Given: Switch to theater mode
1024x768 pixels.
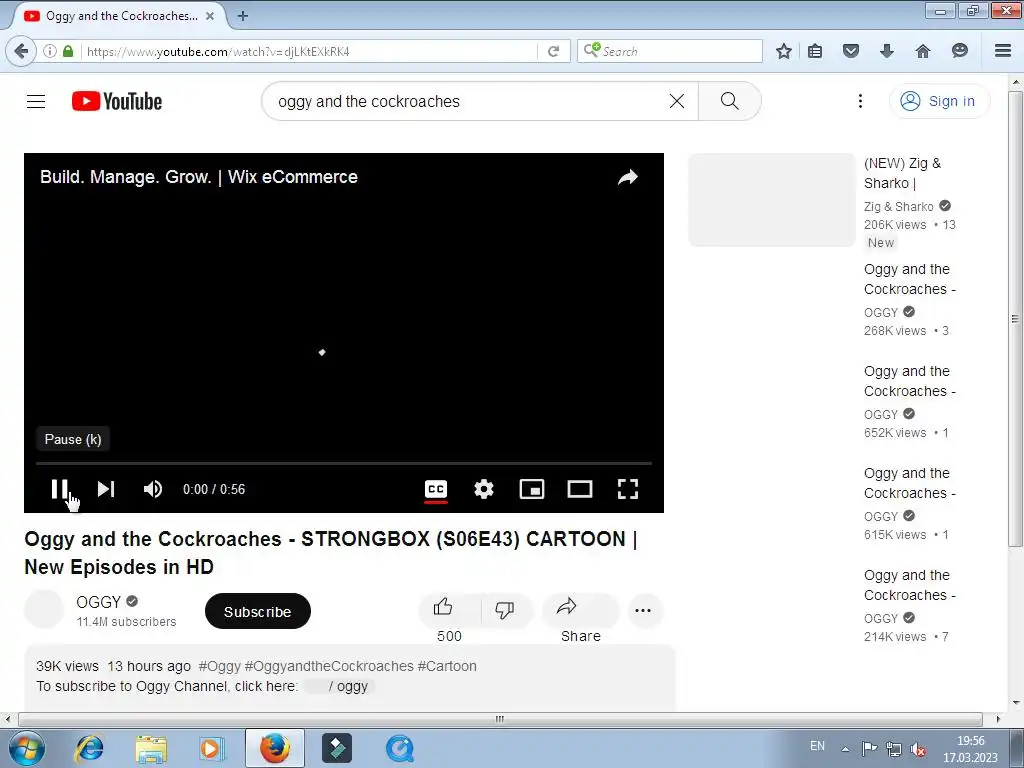Looking at the screenshot, I should (x=579, y=488).
